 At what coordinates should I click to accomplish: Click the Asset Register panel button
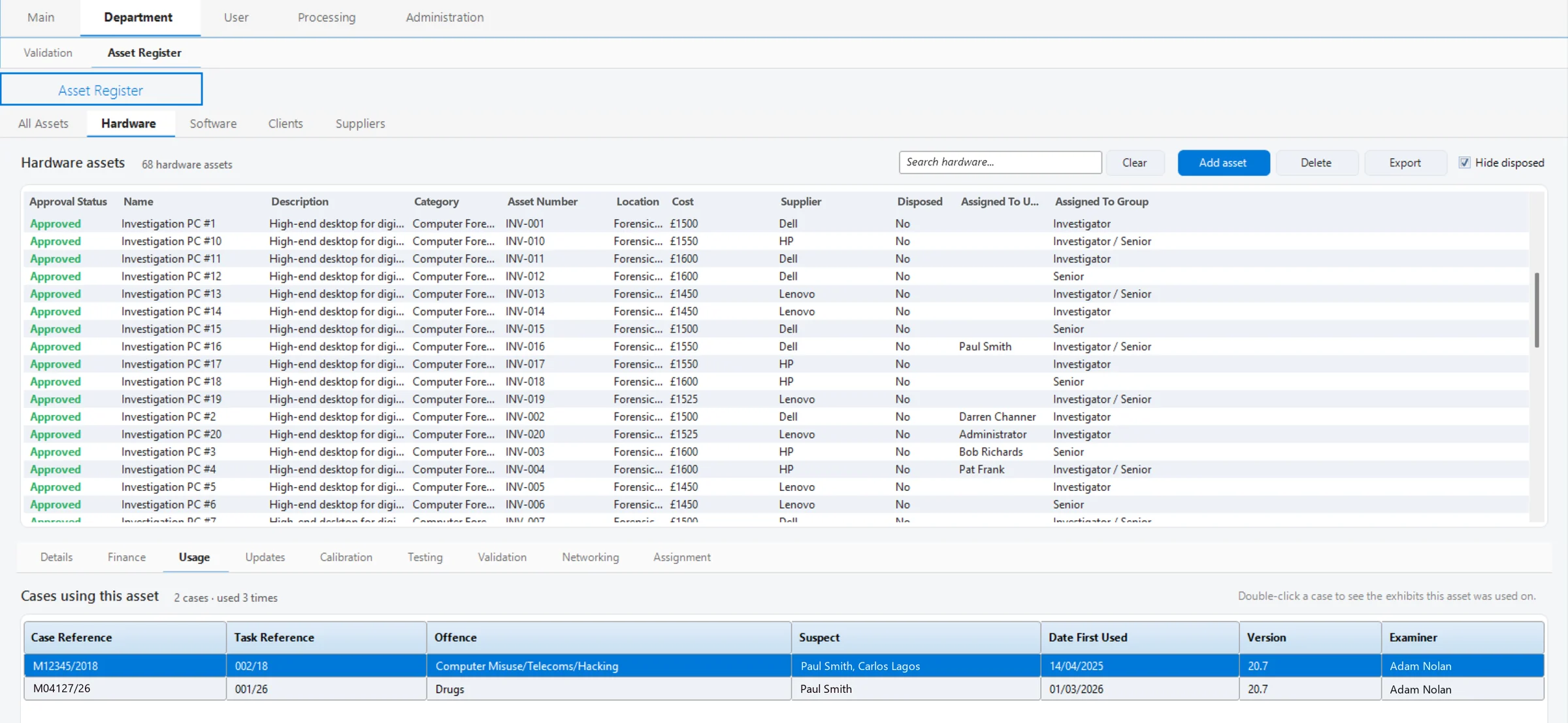click(x=101, y=90)
